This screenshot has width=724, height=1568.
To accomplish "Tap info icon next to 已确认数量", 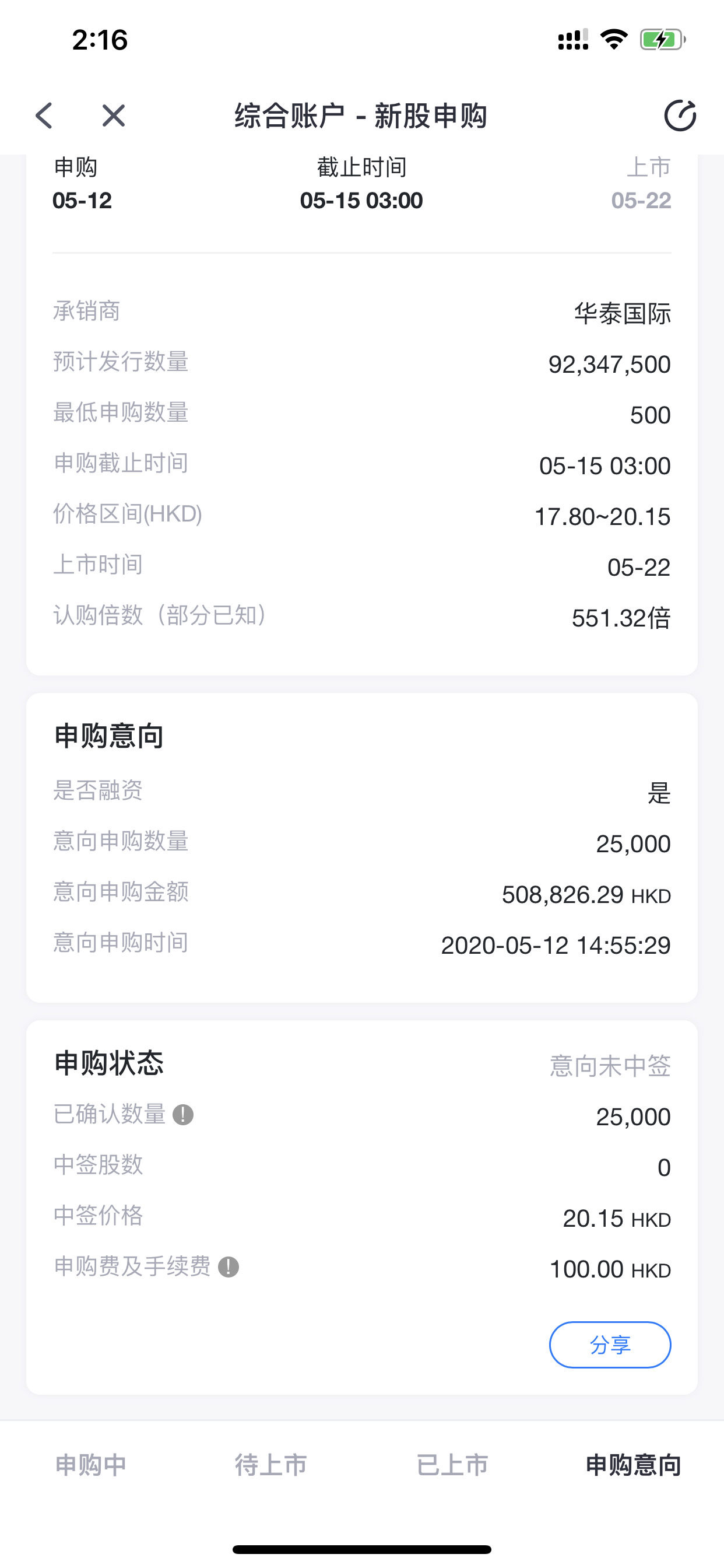I will tap(183, 1115).
